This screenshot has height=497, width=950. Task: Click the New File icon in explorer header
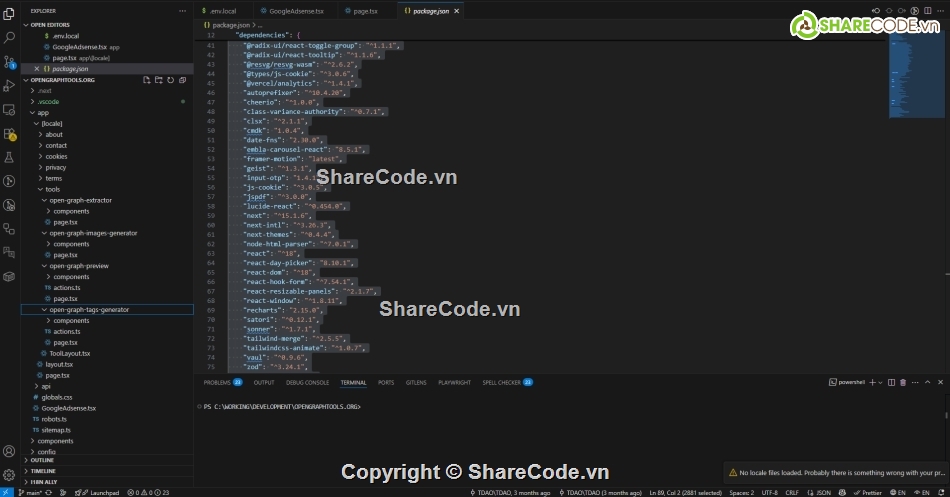(x=147, y=80)
